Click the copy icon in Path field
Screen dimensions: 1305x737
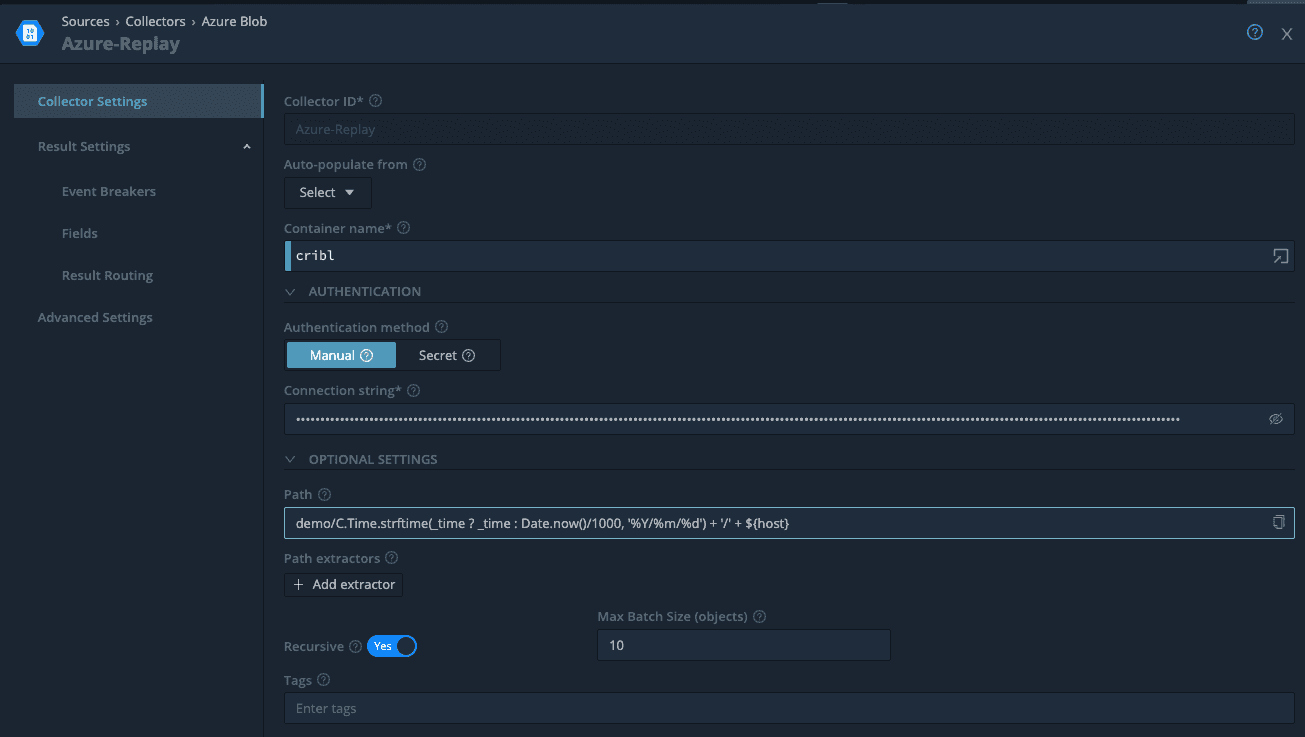pyautogui.click(x=1278, y=523)
